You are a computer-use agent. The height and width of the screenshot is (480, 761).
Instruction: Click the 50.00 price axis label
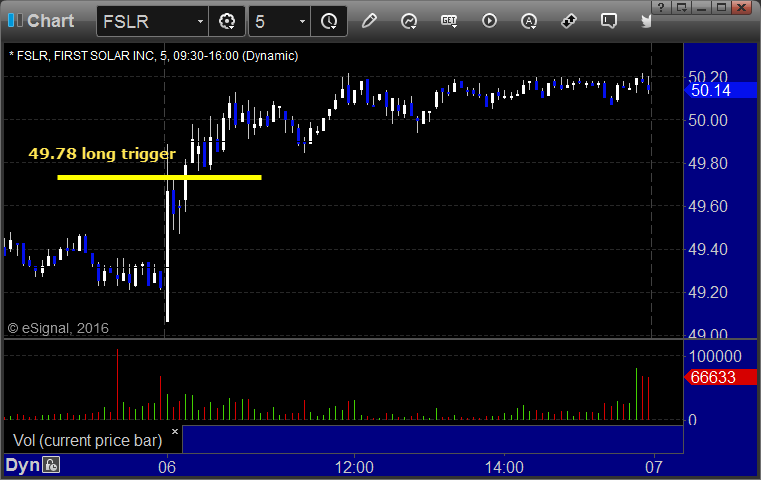pyautogui.click(x=708, y=120)
